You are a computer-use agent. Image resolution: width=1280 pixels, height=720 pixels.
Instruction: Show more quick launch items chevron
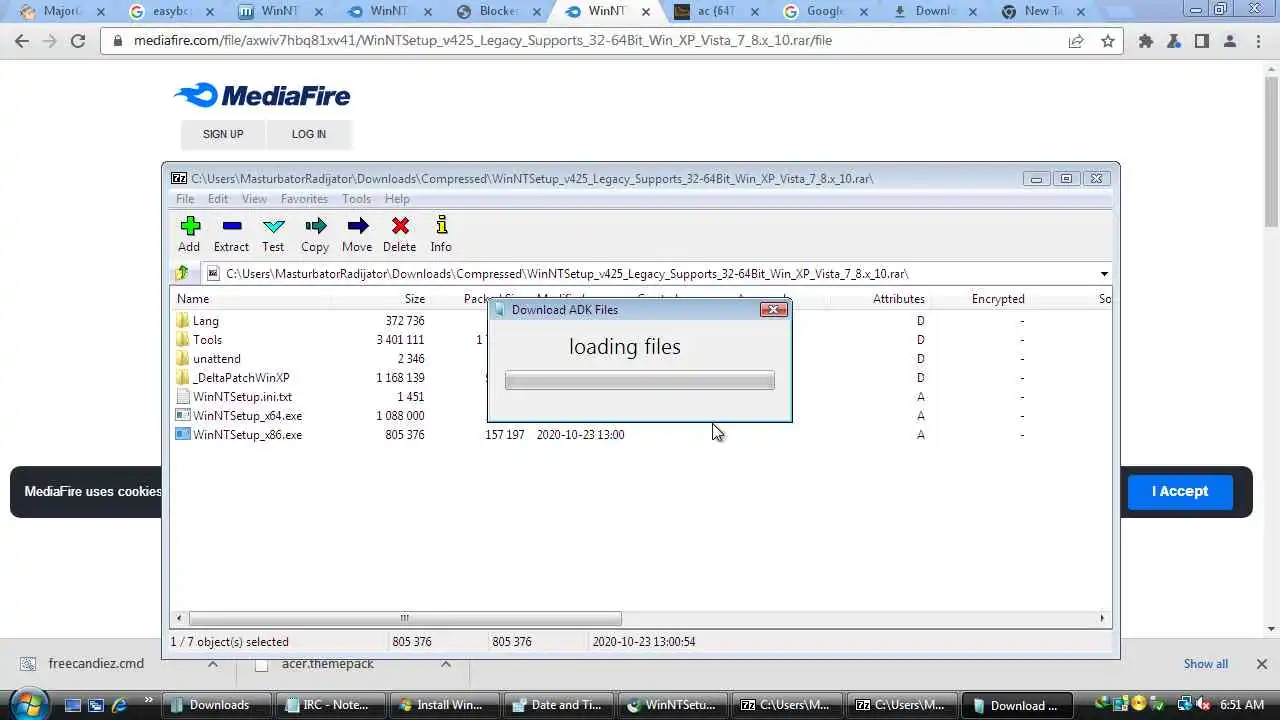click(149, 700)
